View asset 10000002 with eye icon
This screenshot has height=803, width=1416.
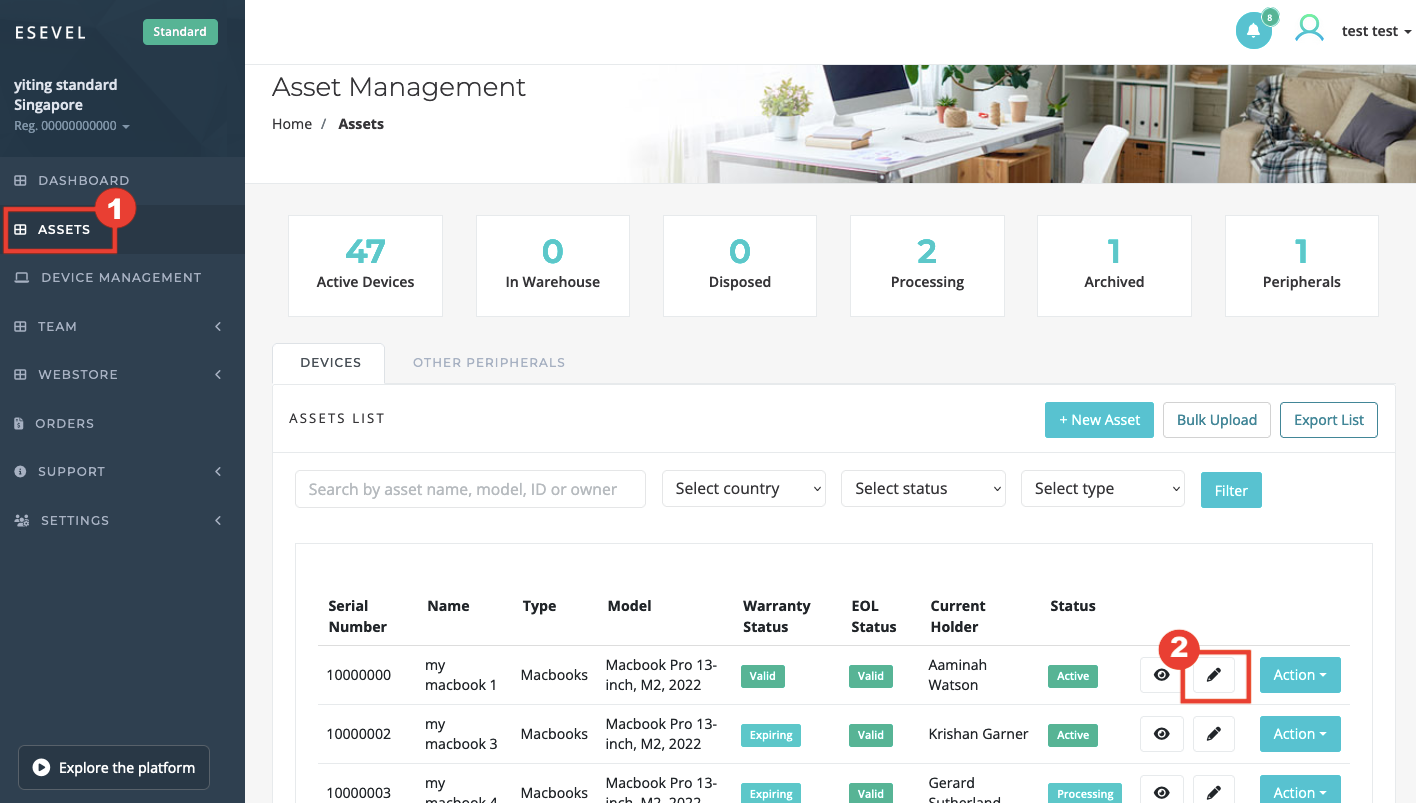(x=1162, y=734)
